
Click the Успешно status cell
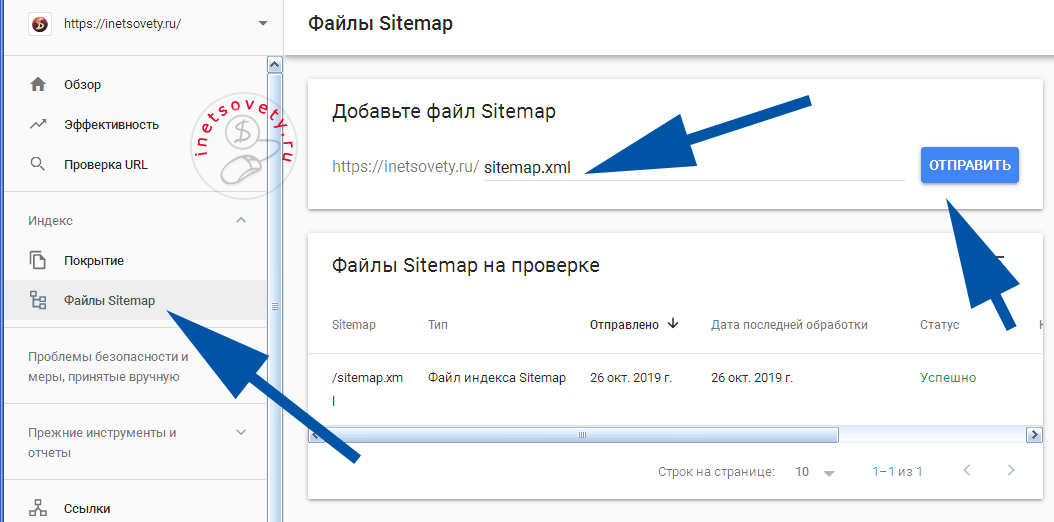[x=948, y=378]
